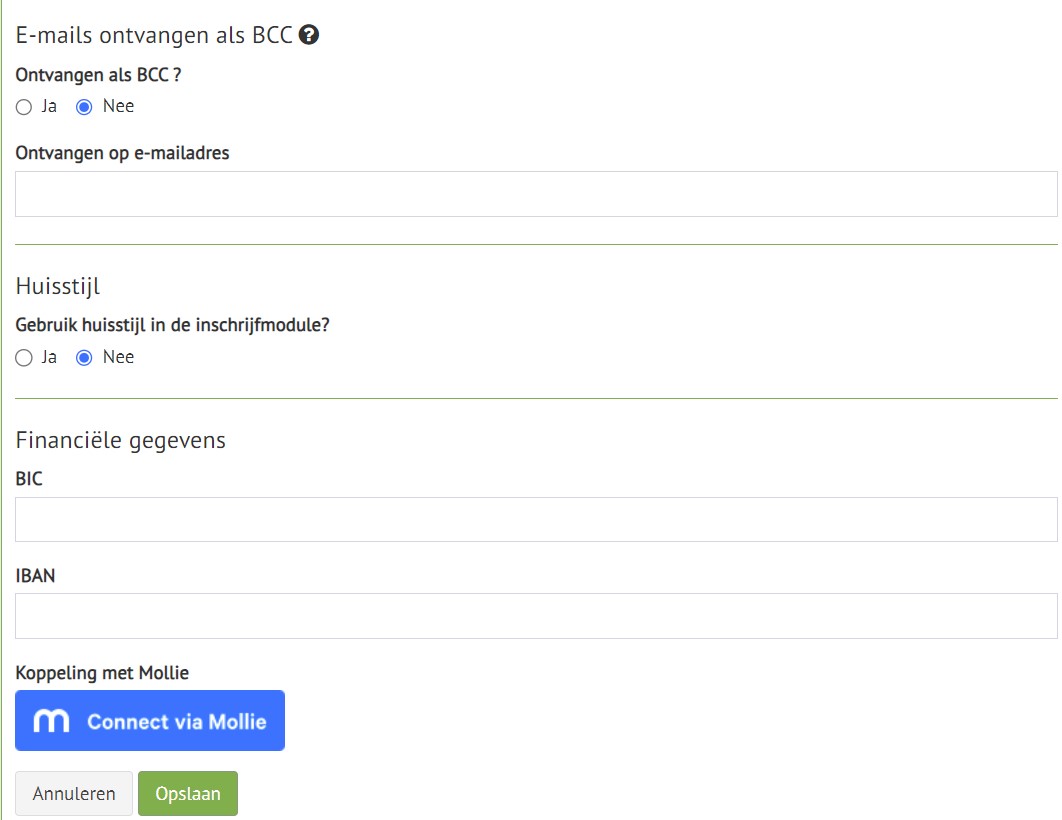
Task: Click the 'E-mails ontvangen als BCC' heading
Action: point(154,35)
